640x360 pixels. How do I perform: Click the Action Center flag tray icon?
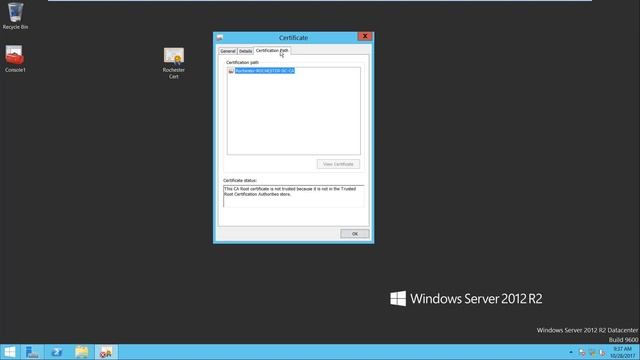click(x=582, y=352)
